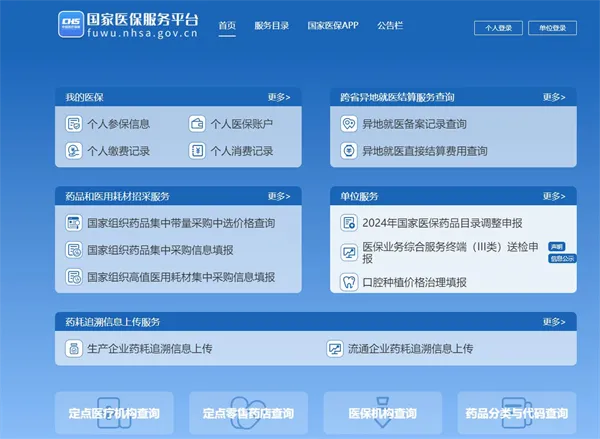Click the 药品和医用耗材招采服务 section heading

[x=117, y=196]
